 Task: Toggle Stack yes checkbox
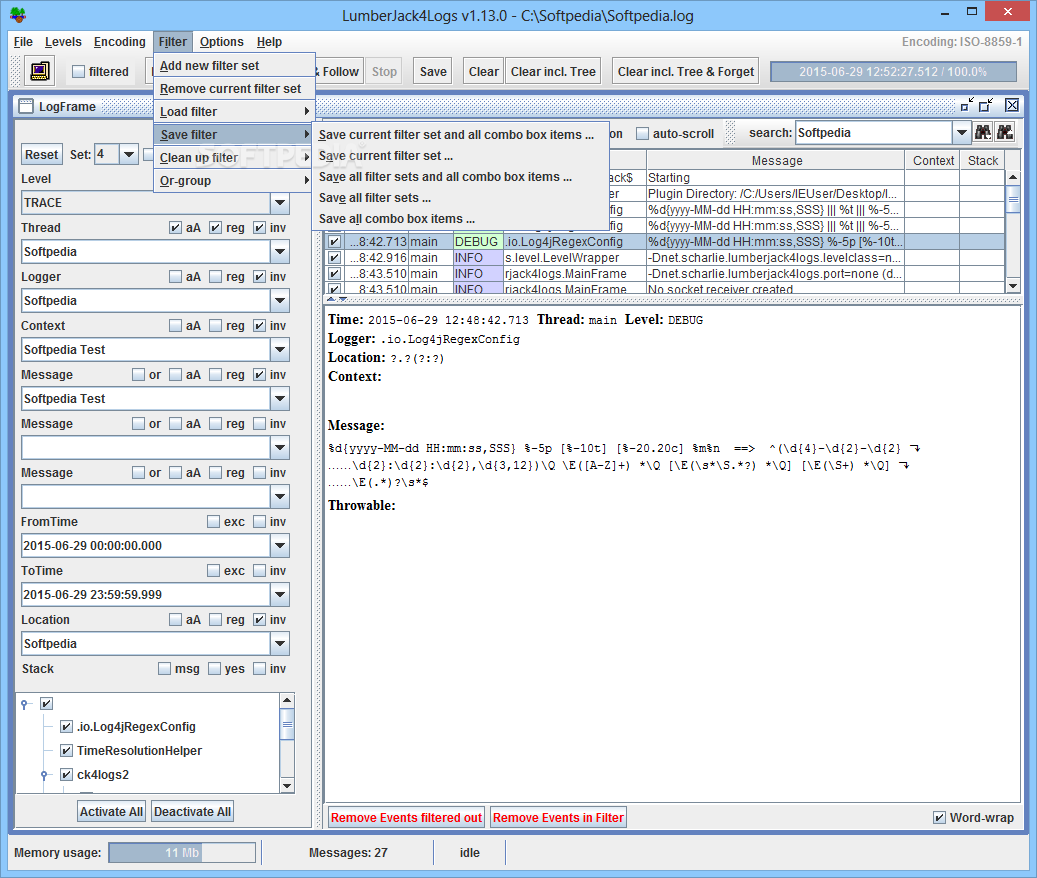214,668
